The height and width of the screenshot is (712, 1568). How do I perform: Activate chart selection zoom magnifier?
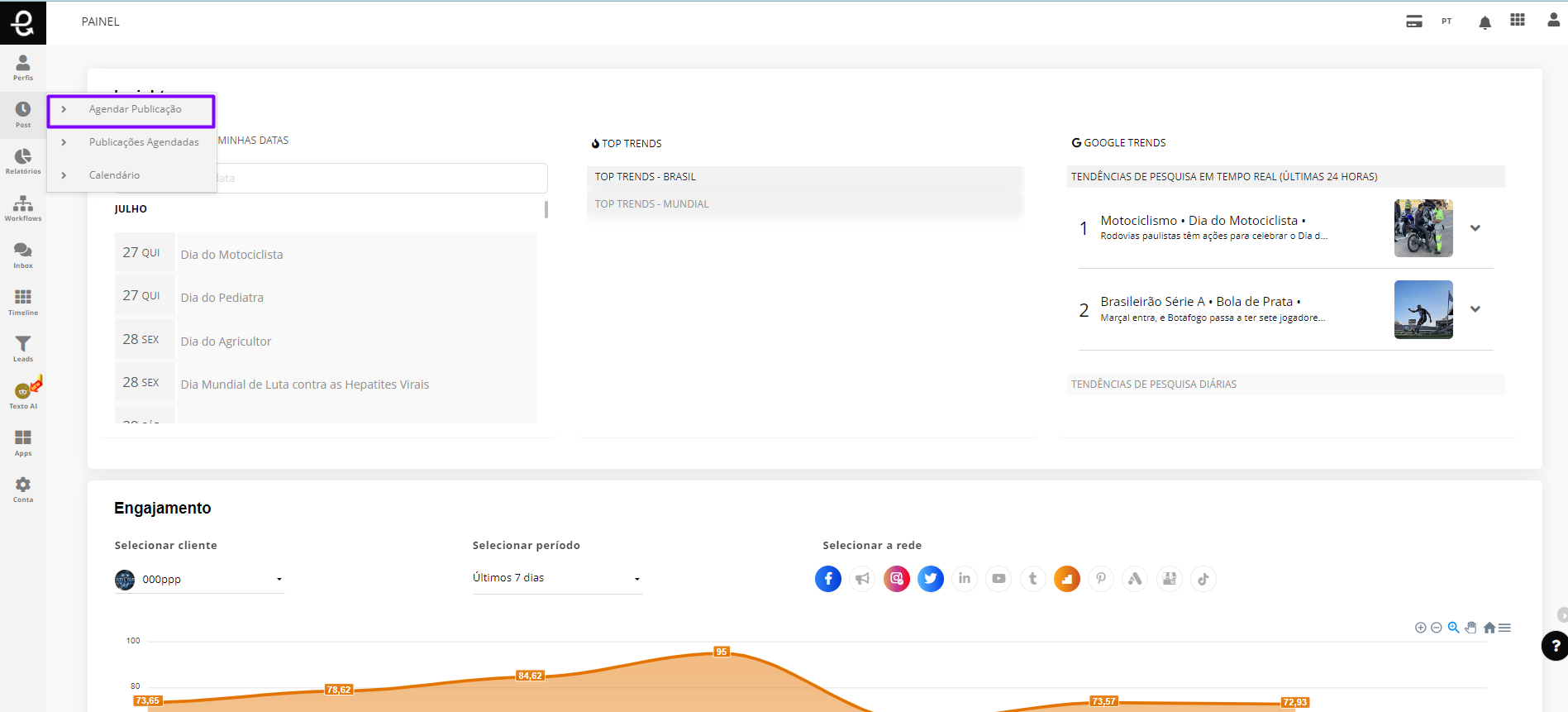[x=1454, y=628]
